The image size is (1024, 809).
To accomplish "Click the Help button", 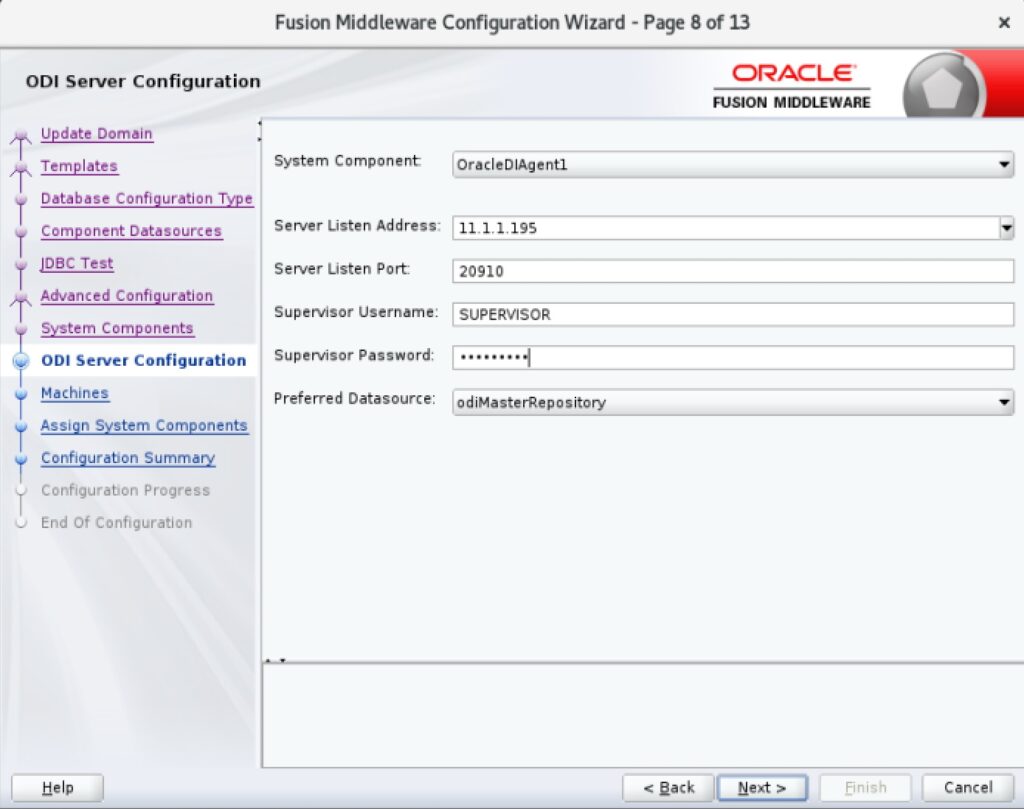I will [57, 787].
